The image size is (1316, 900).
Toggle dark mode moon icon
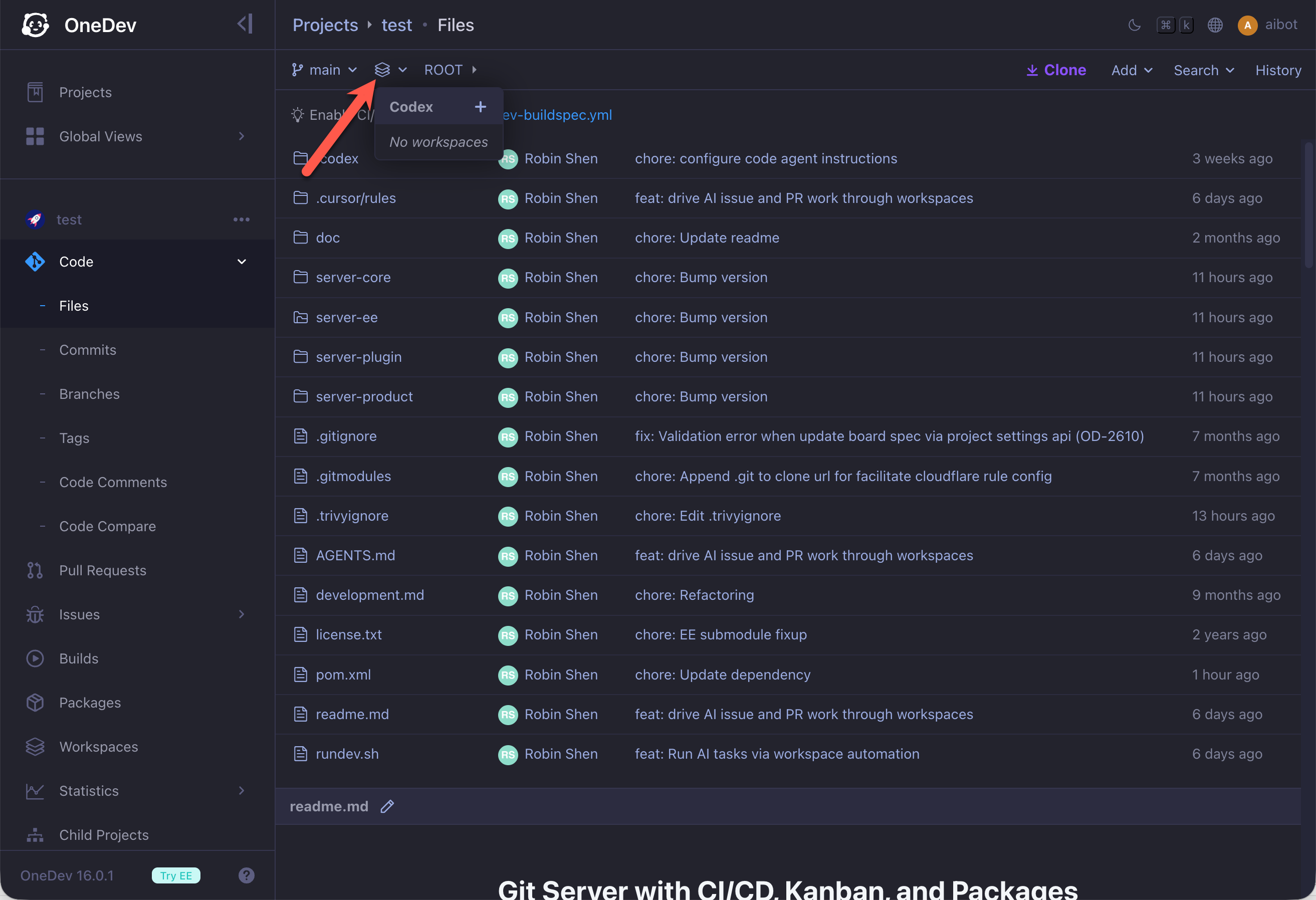pyautogui.click(x=1134, y=25)
